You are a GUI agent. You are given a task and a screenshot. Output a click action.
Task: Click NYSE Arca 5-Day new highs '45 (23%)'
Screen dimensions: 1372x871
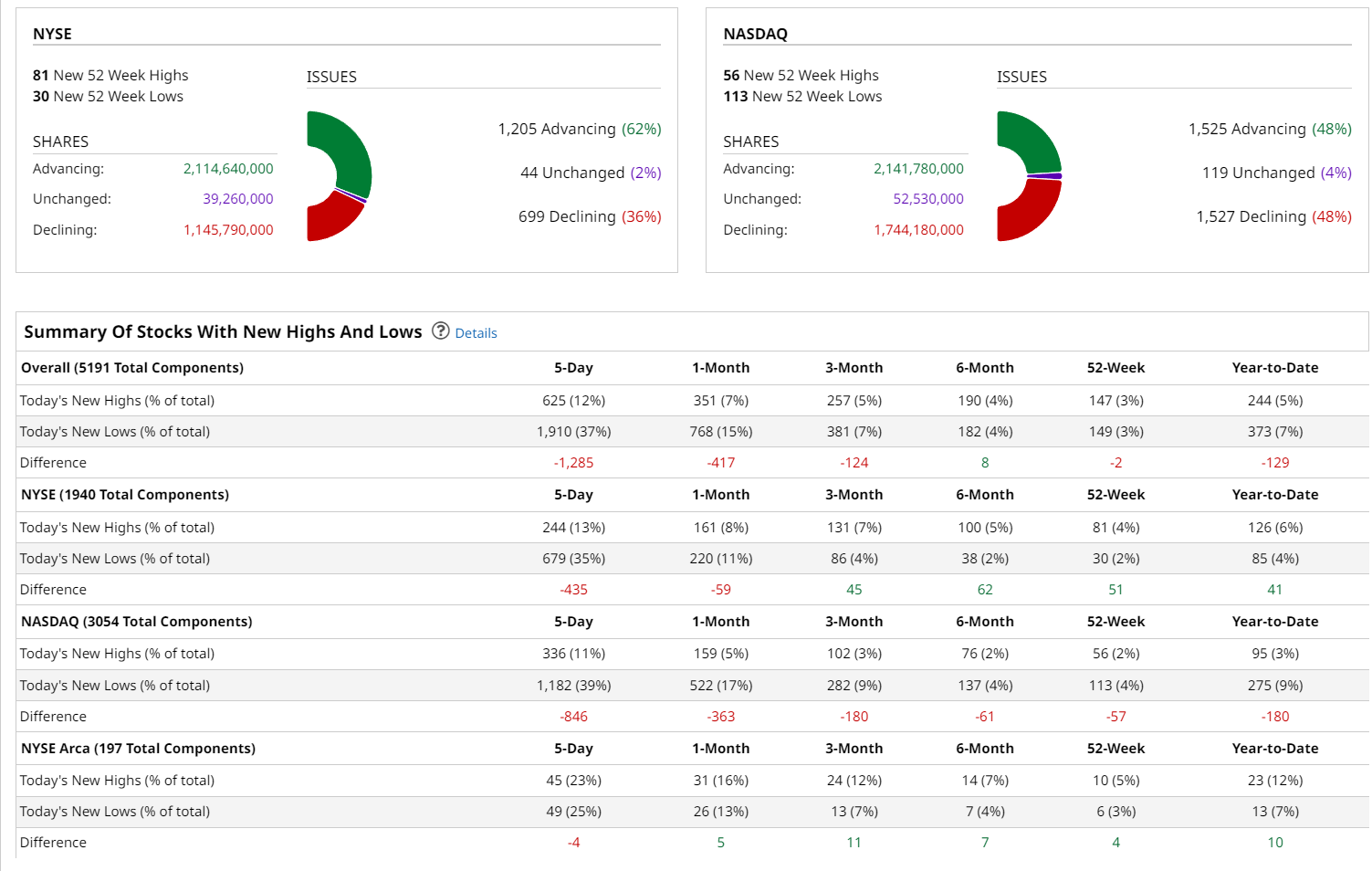(573, 781)
